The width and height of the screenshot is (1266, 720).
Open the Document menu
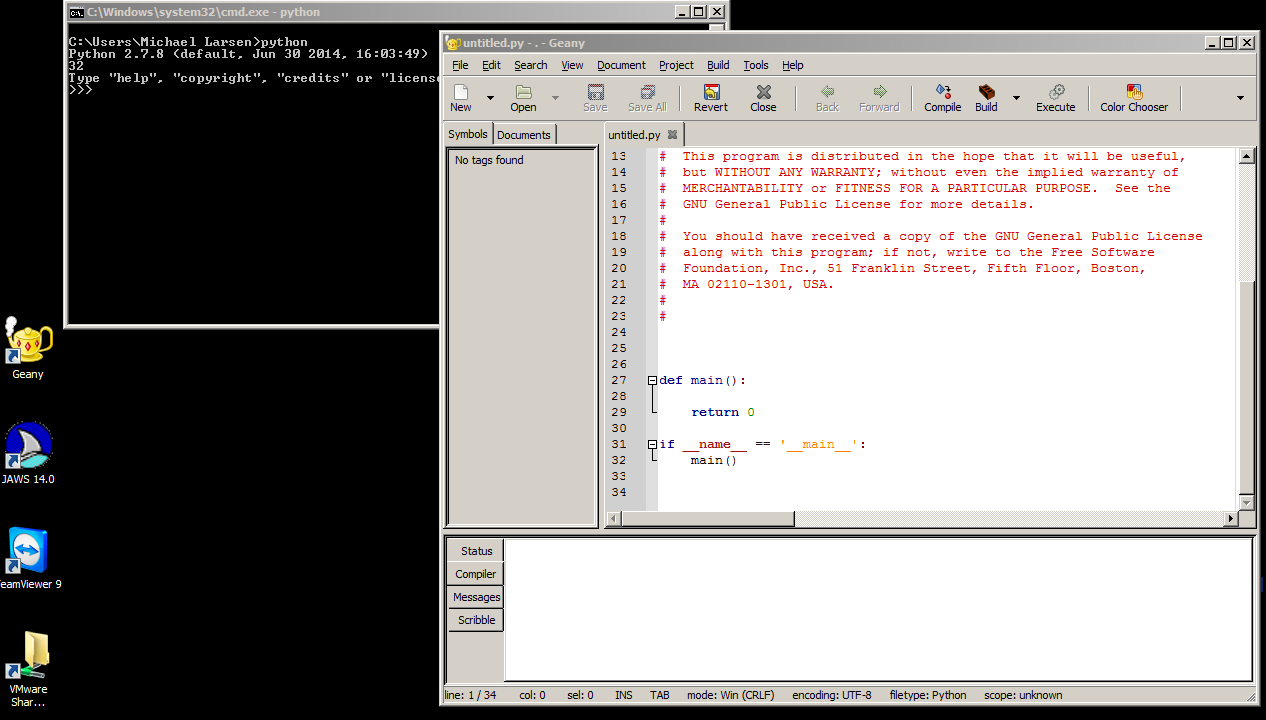pos(621,65)
